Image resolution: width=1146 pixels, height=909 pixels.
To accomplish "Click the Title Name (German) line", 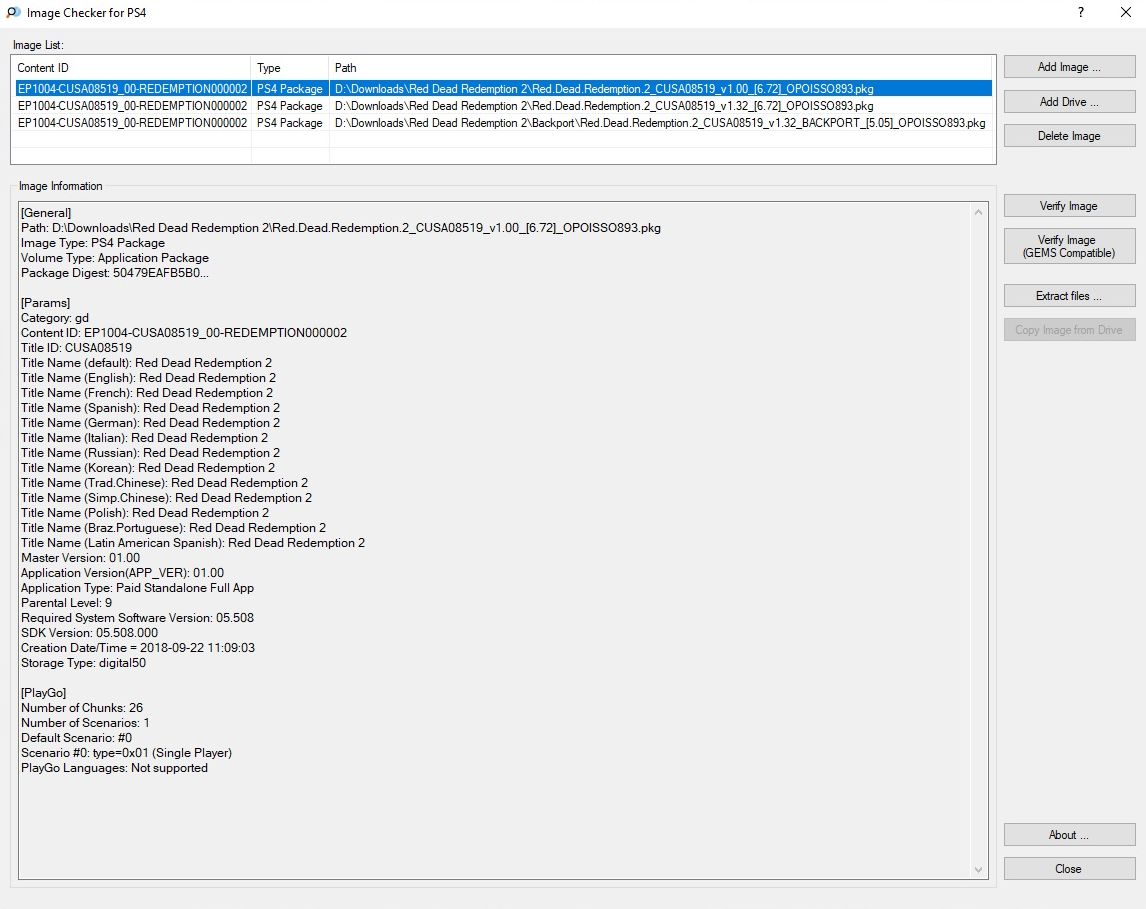I will [151, 423].
